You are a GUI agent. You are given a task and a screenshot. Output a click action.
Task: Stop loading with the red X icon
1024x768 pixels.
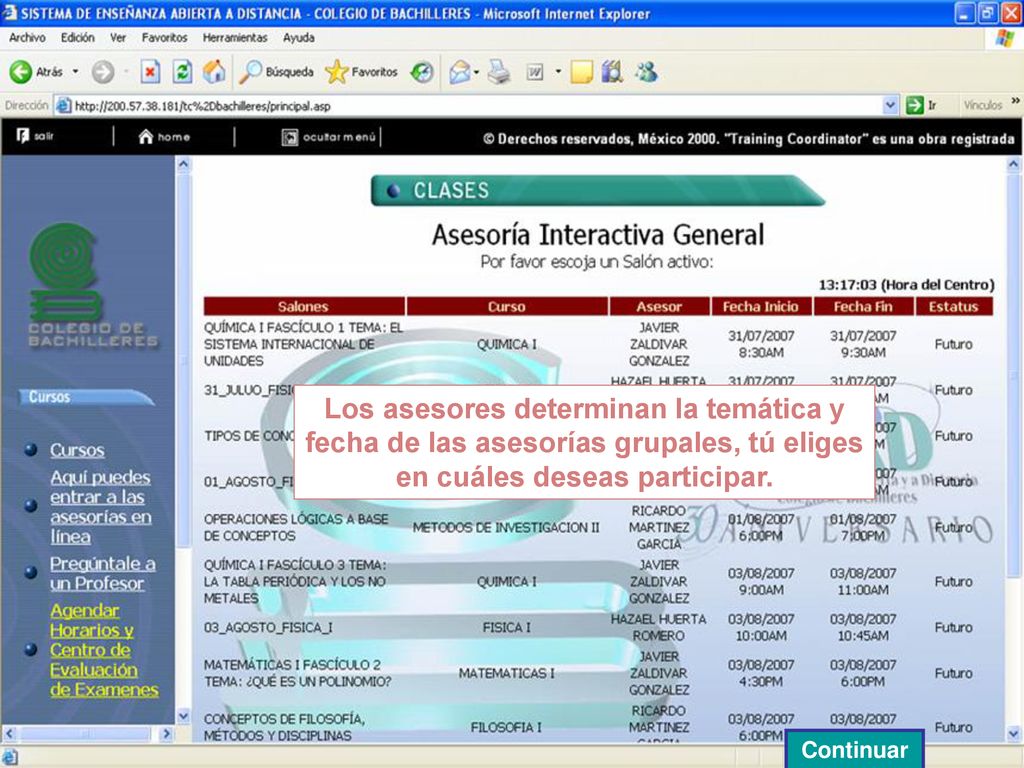[x=150, y=72]
